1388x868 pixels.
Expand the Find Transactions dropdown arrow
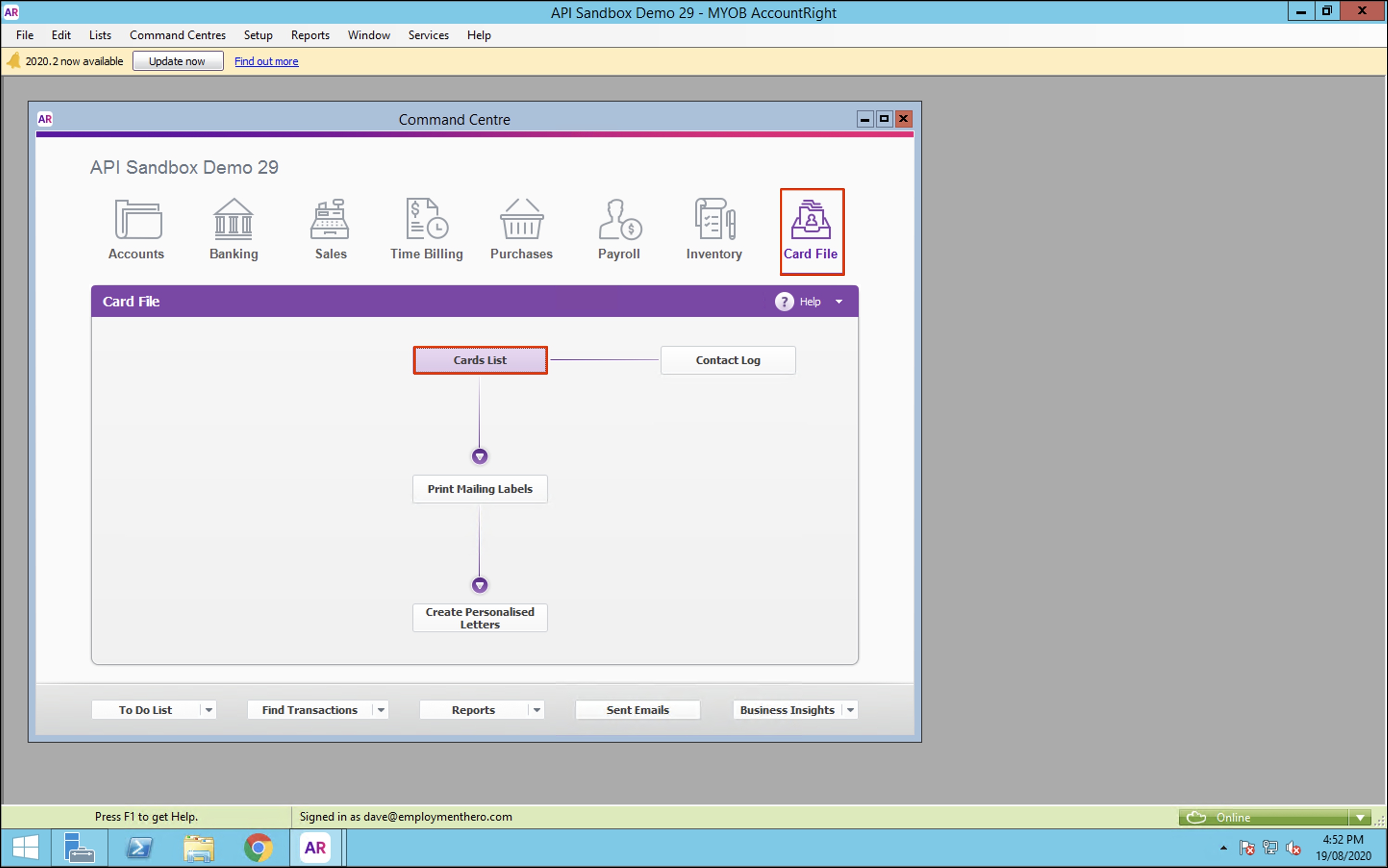point(382,710)
